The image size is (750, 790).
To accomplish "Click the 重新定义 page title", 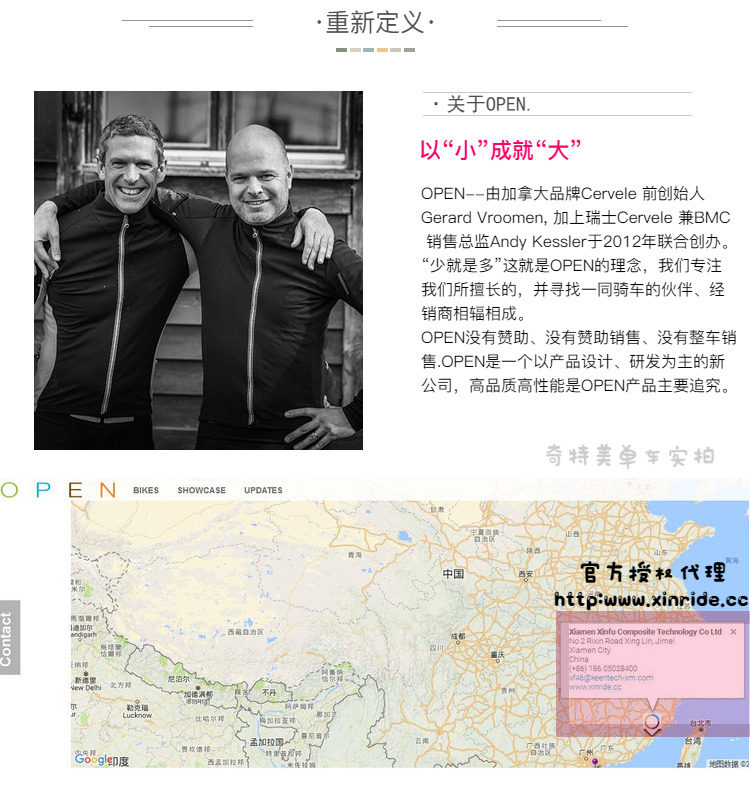I will point(375,23).
